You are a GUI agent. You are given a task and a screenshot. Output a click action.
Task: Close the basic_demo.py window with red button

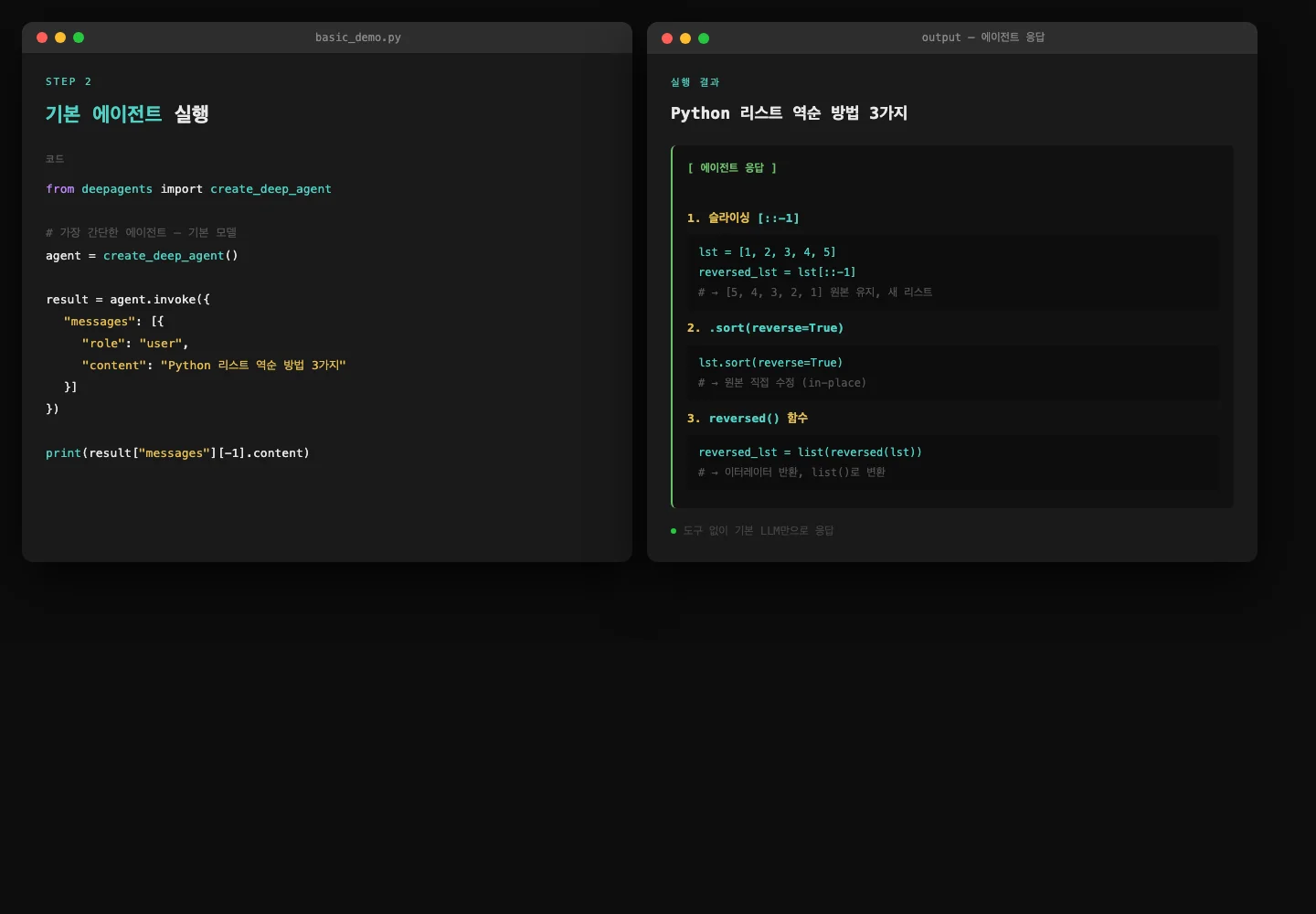point(42,37)
